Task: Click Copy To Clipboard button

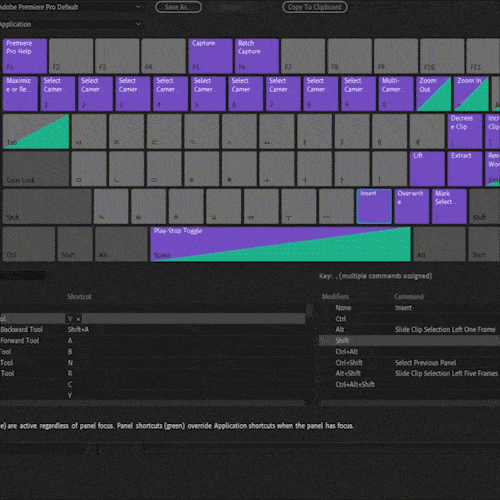Action: tap(315, 7)
